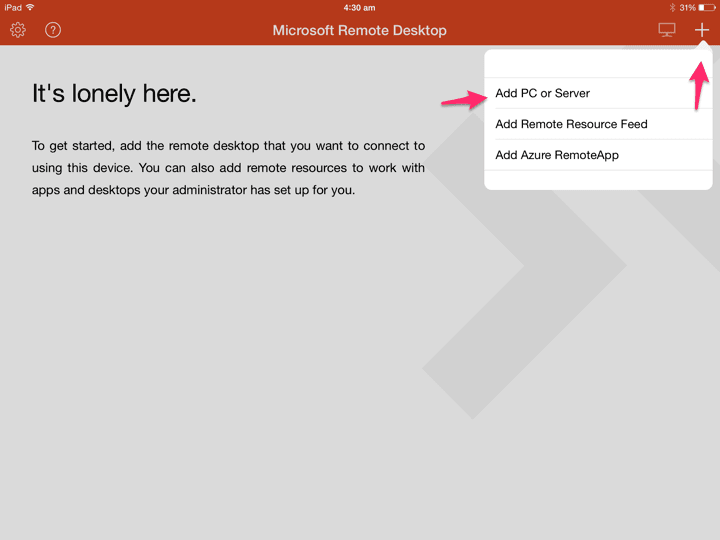Tap the iPad carrier label
720x540 pixels.
13,8
